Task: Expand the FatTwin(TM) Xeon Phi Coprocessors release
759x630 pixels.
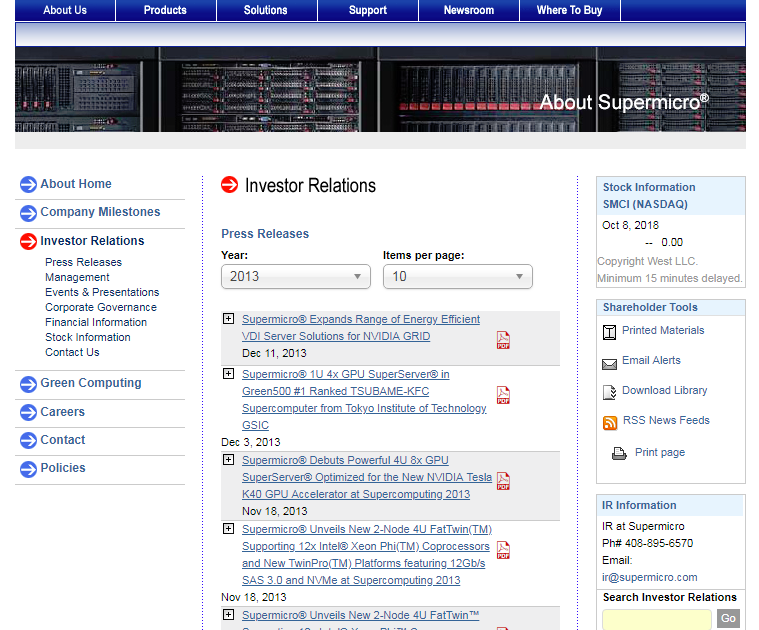Action: click(228, 528)
